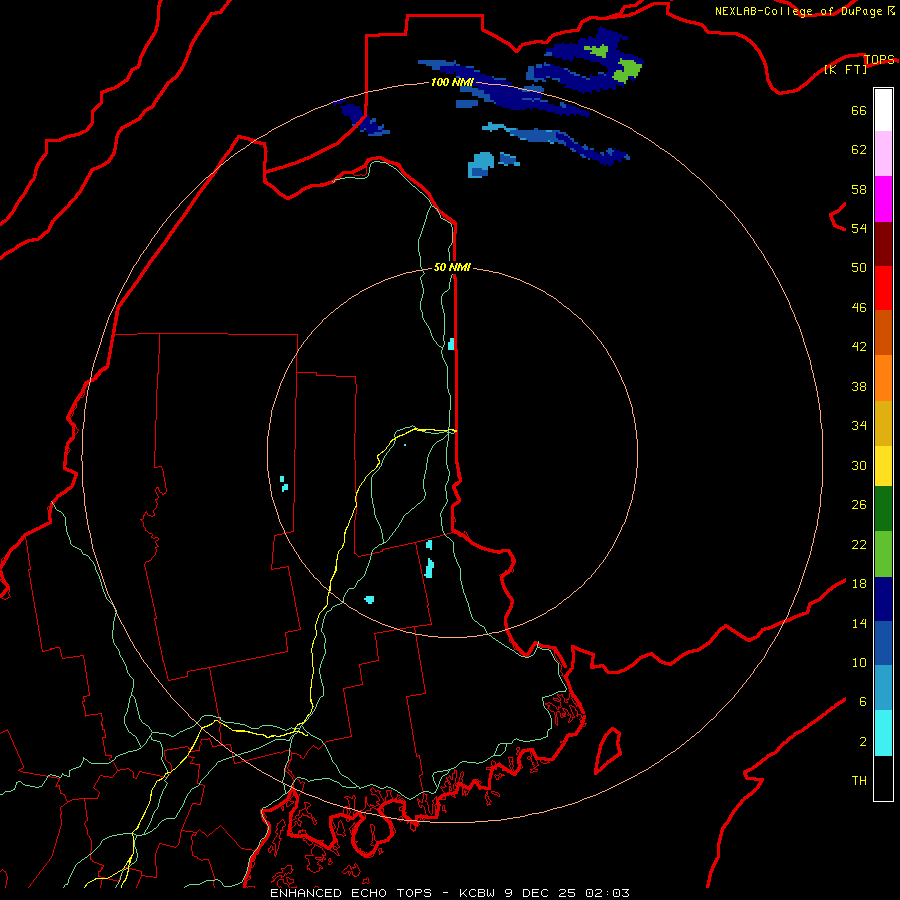Viewport: 900px width, 900px height.
Task: Click the legend value '54'
Action: 859,228
